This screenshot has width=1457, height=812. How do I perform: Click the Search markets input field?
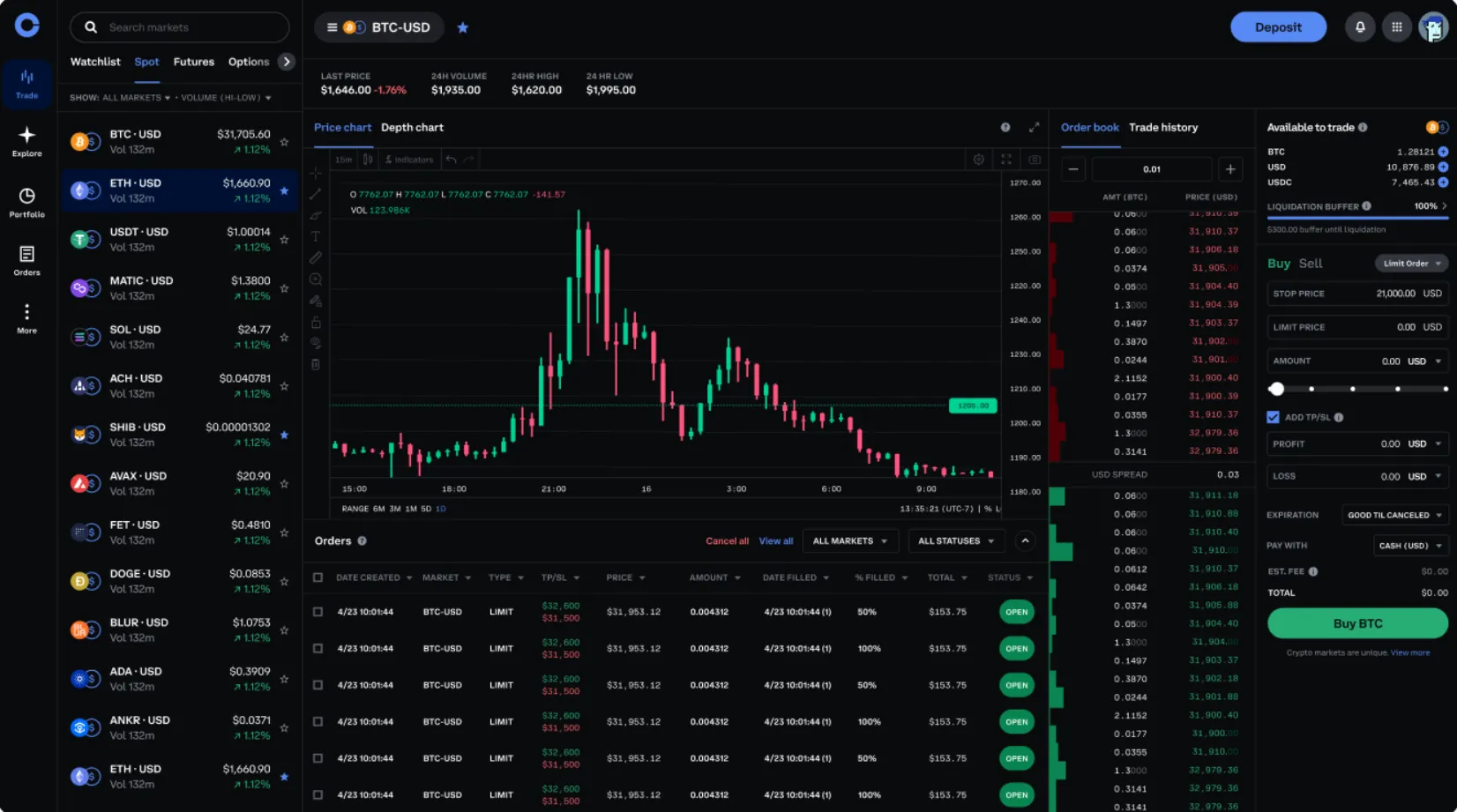pos(179,27)
